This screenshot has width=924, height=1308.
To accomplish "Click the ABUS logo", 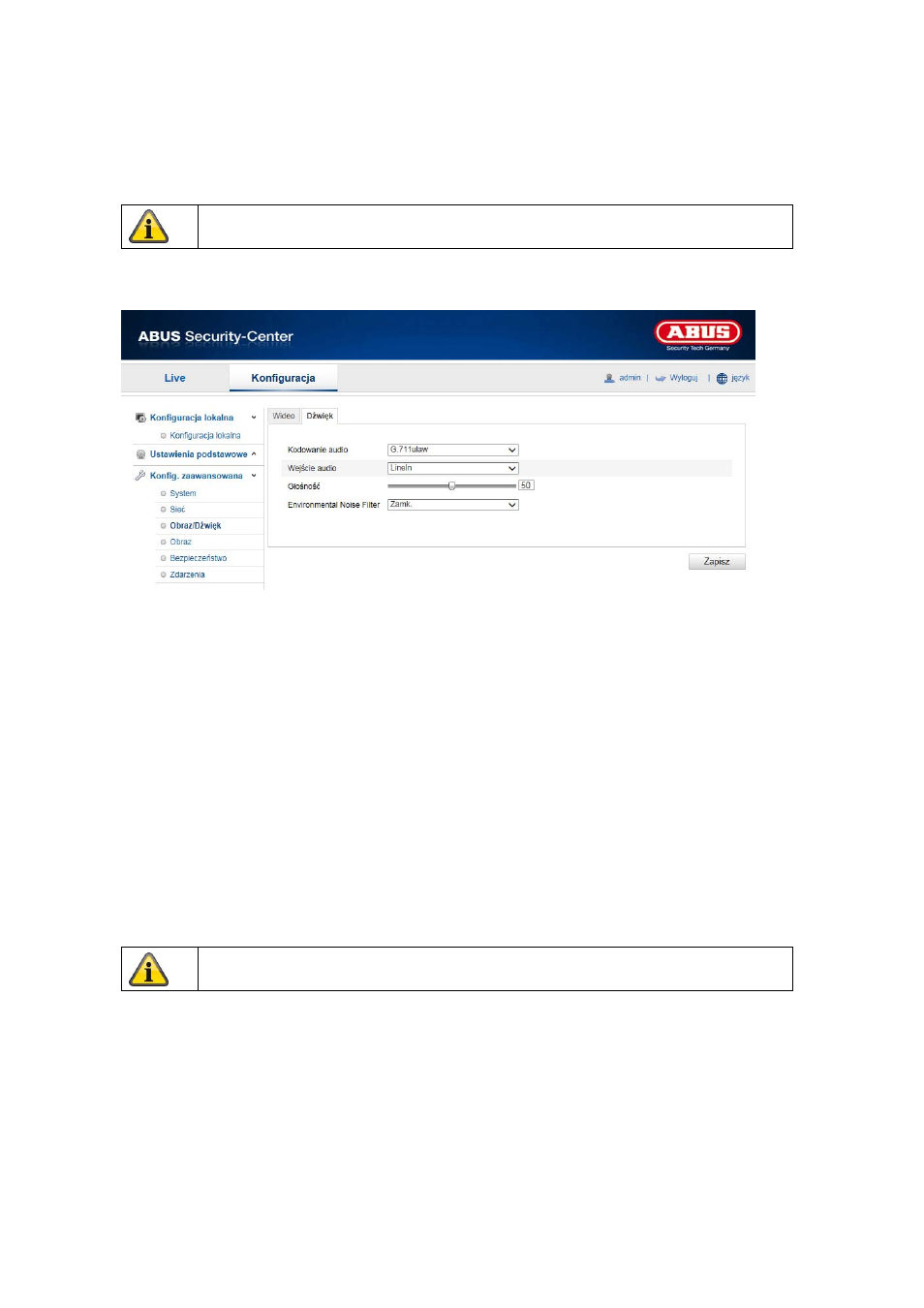I will [698, 334].
